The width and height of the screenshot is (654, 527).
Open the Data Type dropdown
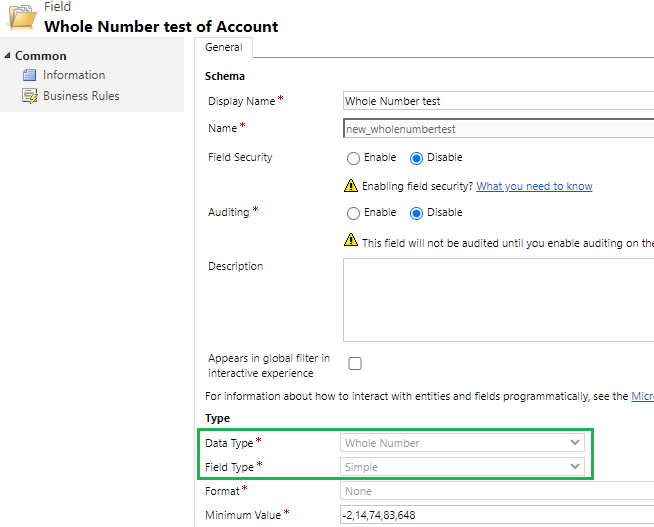pos(462,443)
